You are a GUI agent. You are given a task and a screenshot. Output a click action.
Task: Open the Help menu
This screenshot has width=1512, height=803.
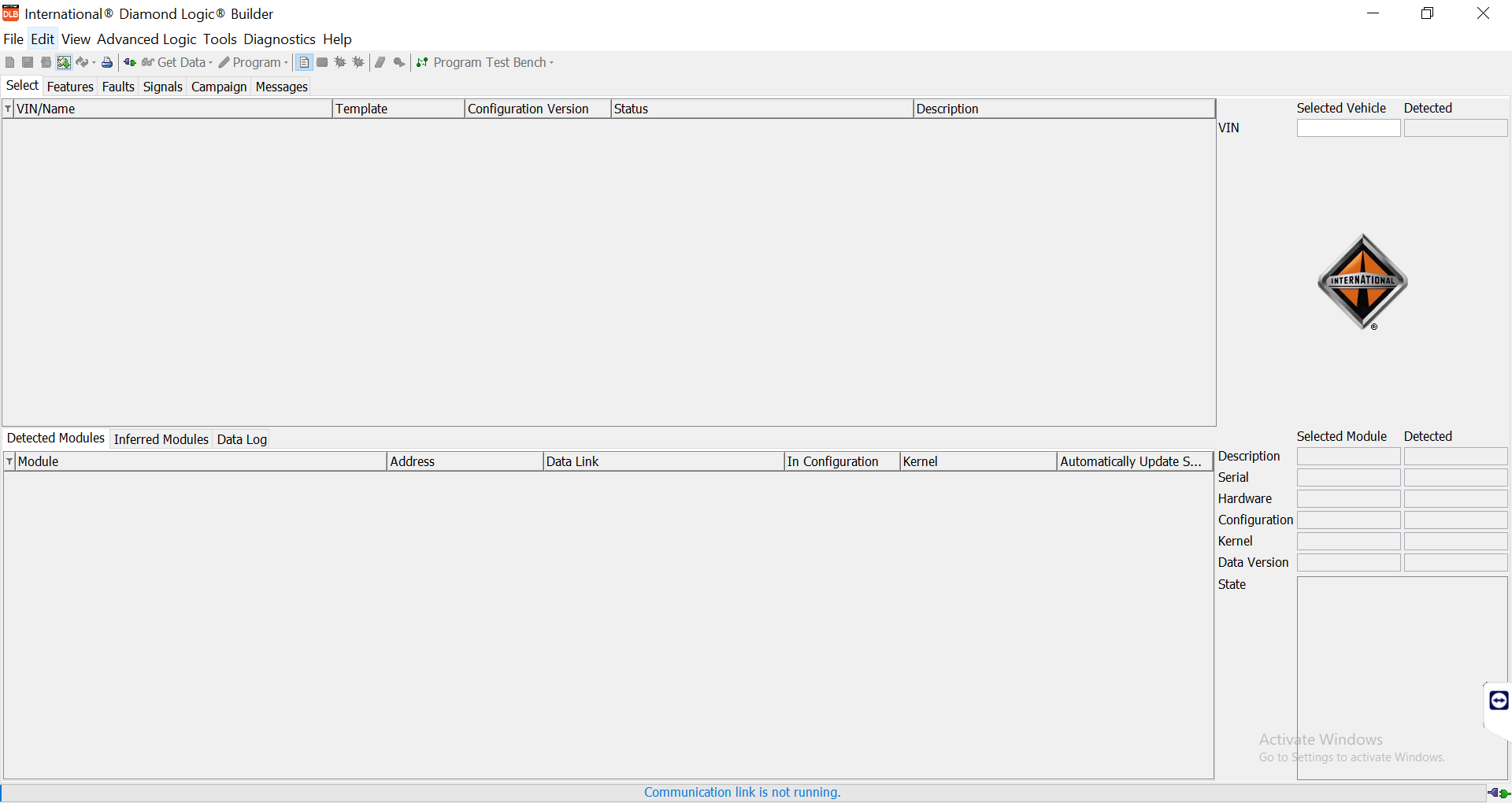[337, 39]
